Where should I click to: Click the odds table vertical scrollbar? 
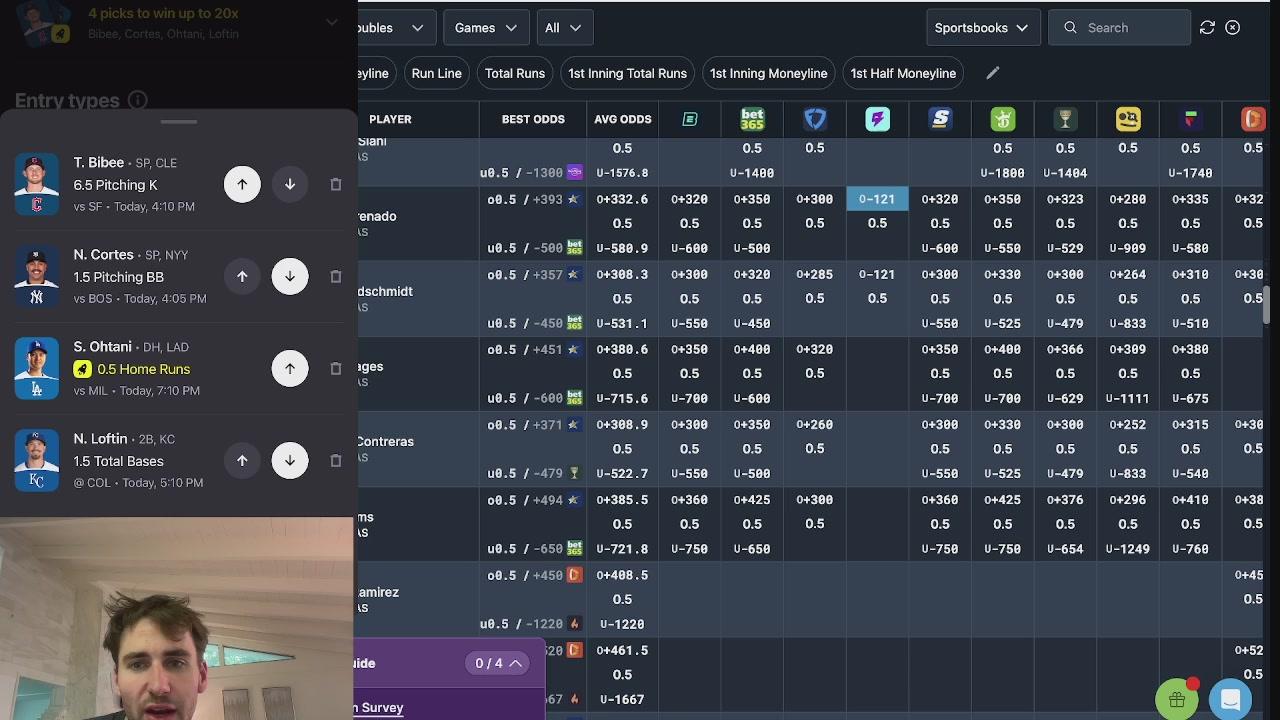[x=1266, y=305]
